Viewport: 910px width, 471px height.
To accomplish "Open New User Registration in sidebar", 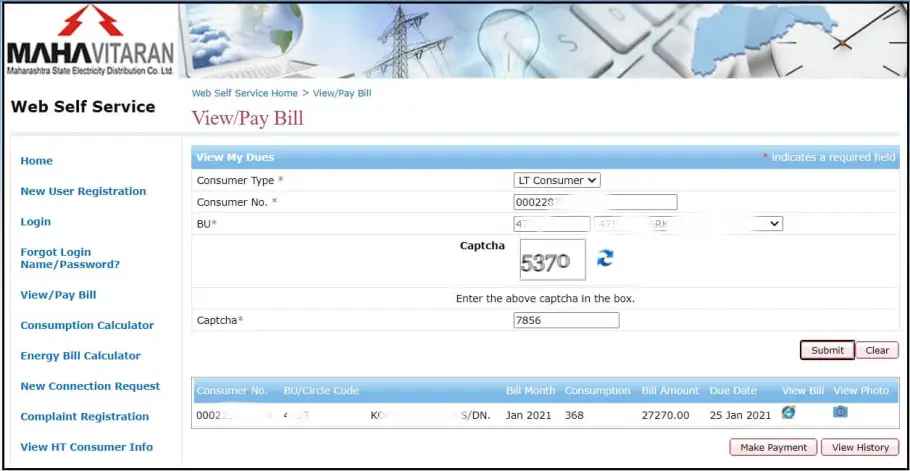I will tap(83, 191).
